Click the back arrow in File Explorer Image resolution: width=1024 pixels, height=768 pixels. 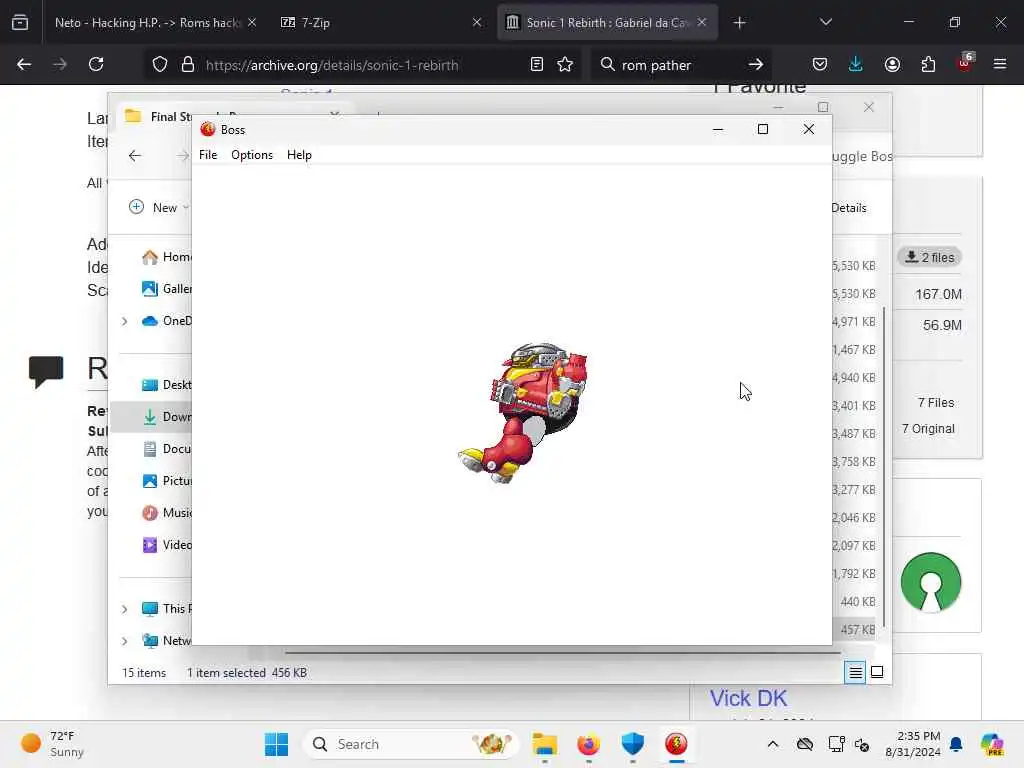click(x=135, y=155)
